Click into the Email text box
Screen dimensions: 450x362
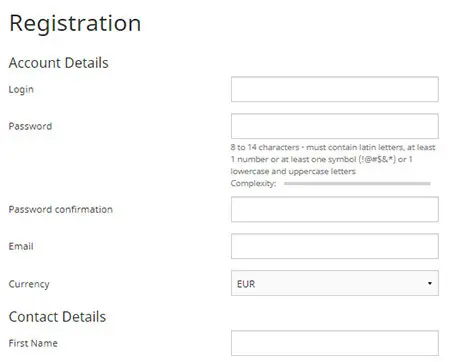pos(335,246)
